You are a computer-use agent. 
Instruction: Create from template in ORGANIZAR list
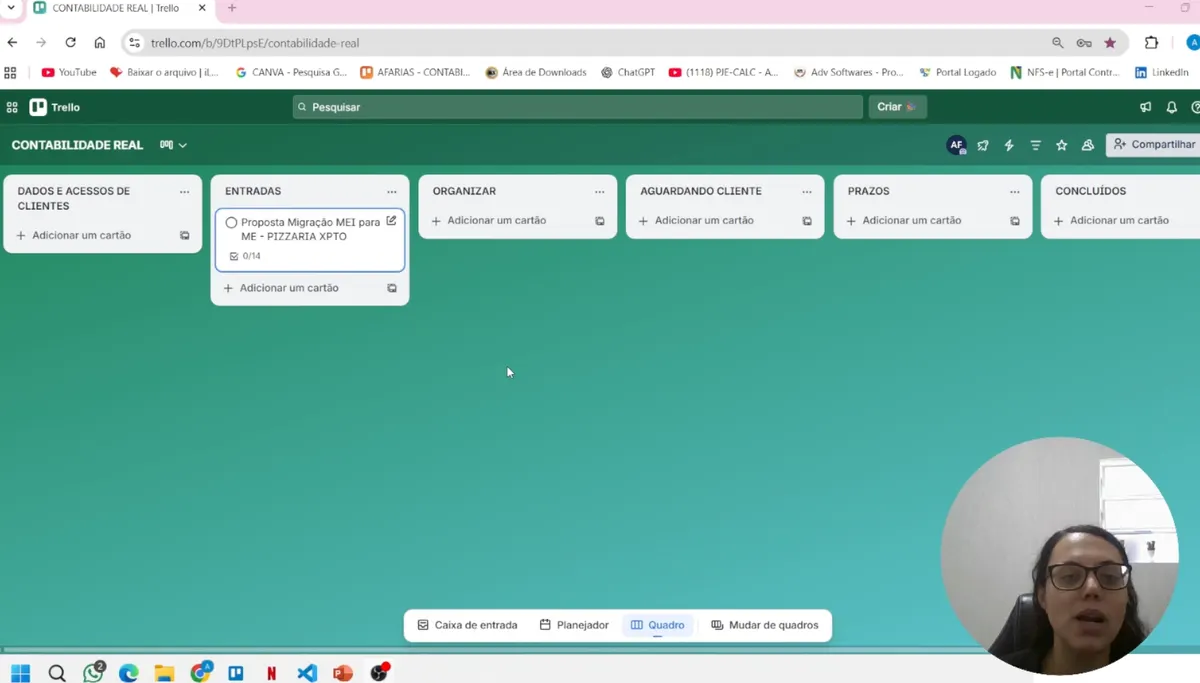point(600,221)
